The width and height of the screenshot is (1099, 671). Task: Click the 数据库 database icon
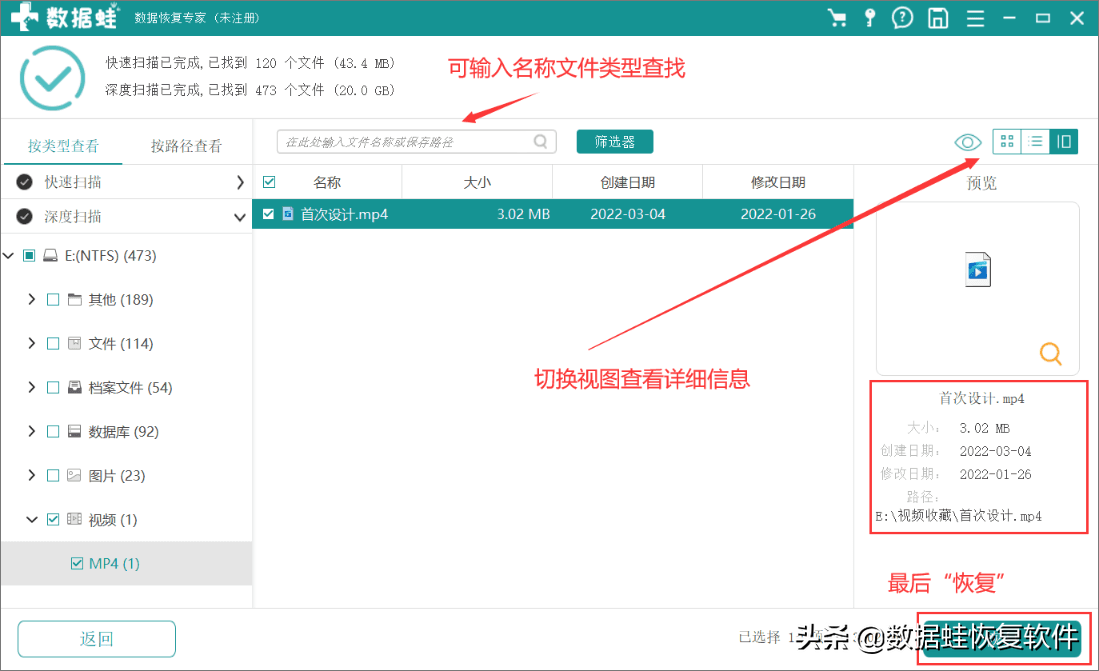pyautogui.click(x=75, y=431)
